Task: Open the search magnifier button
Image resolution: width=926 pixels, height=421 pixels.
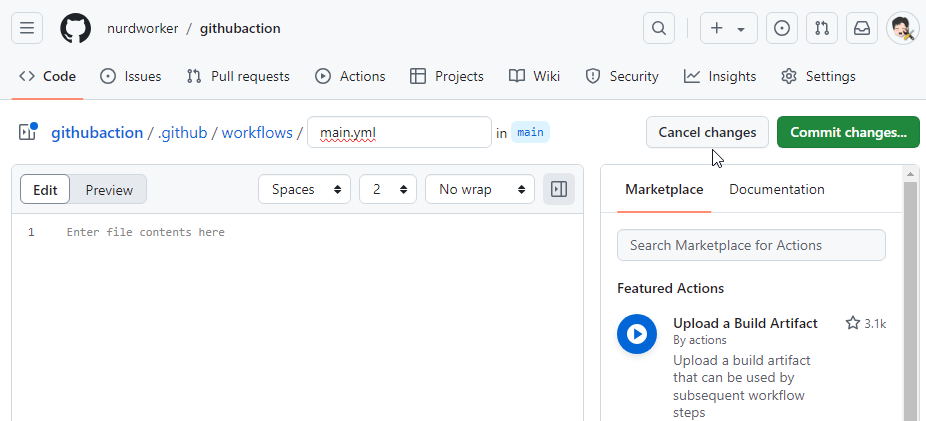Action: 659,28
